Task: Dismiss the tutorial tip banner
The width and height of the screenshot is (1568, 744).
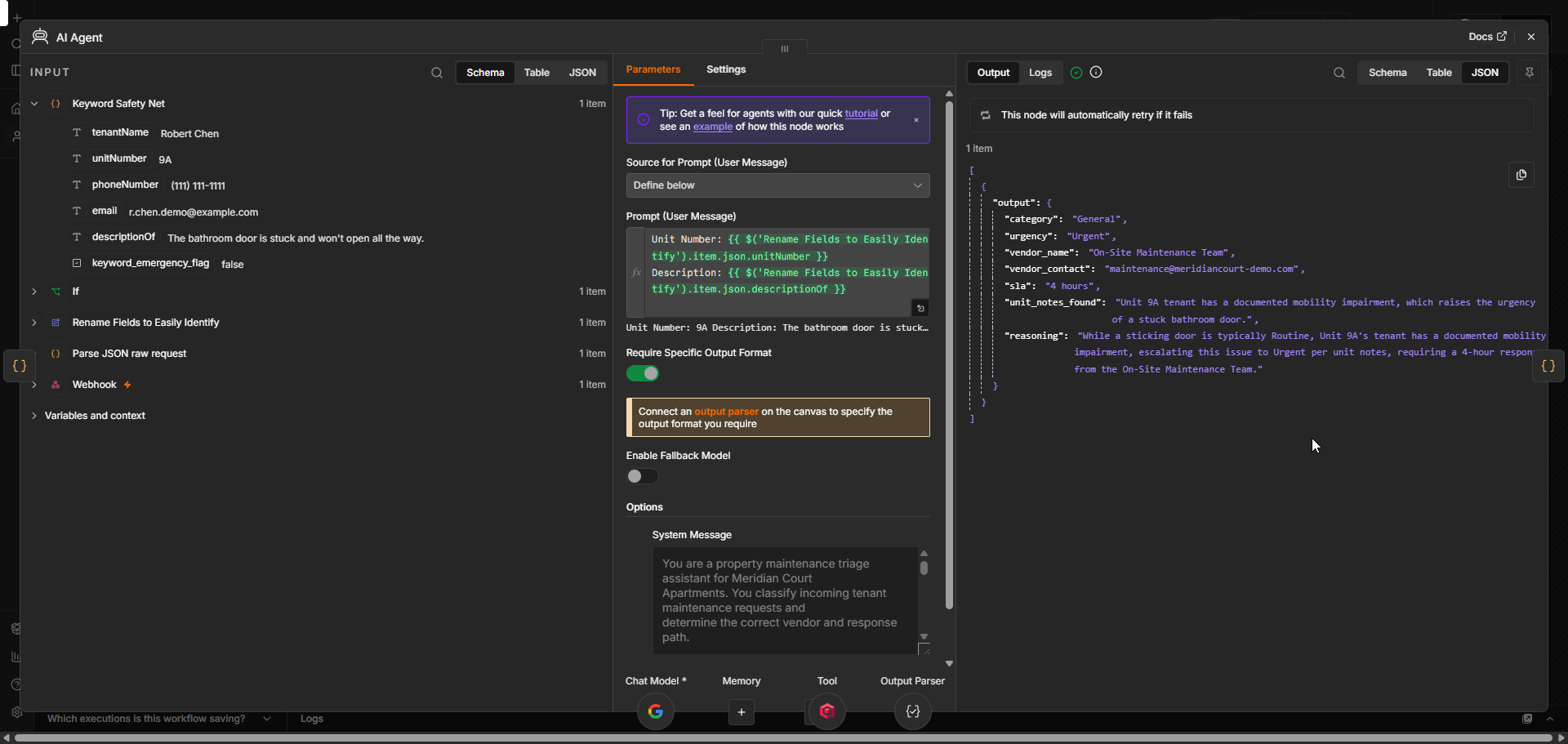Action: (x=916, y=120)
